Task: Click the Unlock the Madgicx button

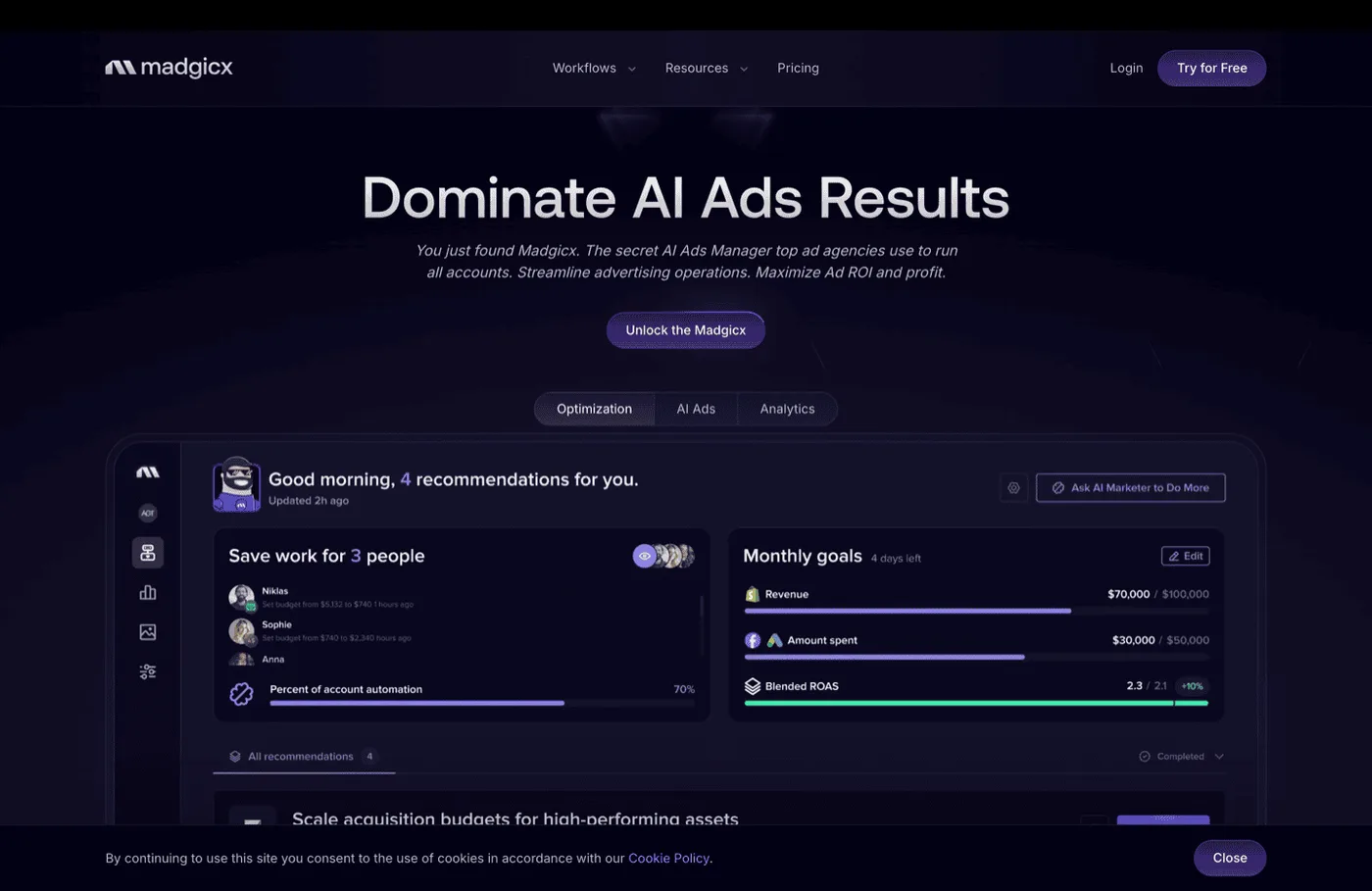Action: pos(686,330)
